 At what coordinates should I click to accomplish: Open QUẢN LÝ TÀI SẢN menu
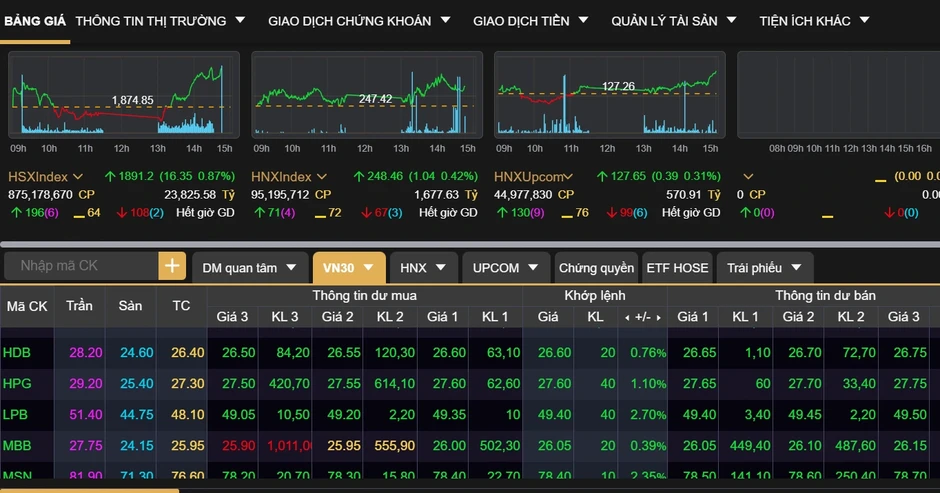[673, 21]
